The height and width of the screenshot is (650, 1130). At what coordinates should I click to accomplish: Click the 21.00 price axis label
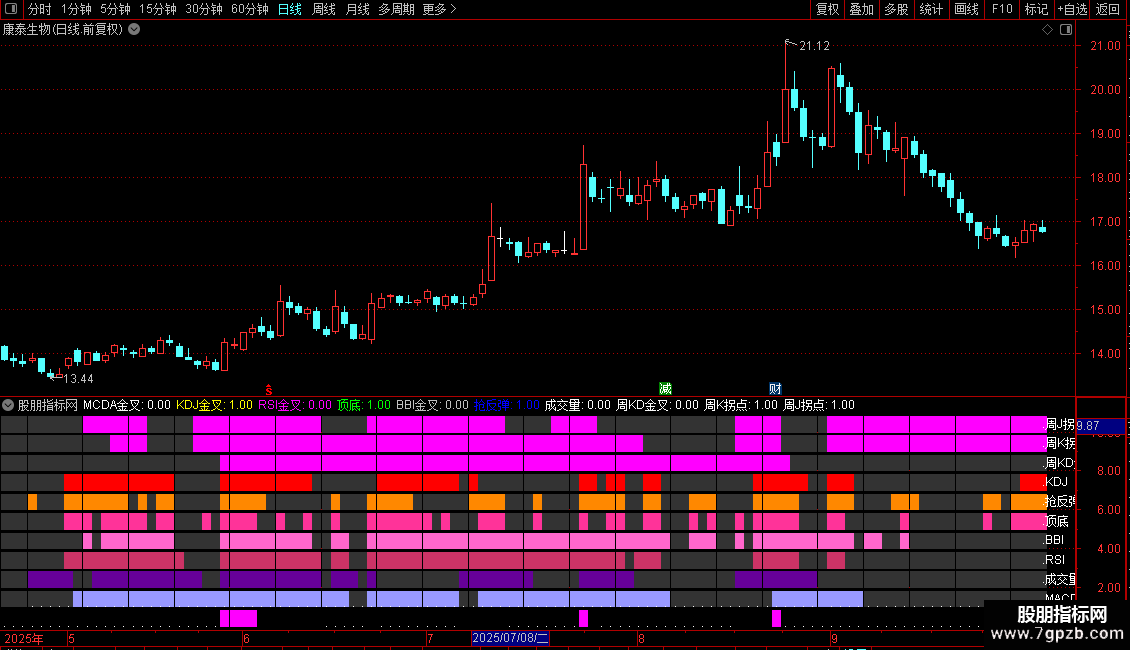coord(1105,45)
